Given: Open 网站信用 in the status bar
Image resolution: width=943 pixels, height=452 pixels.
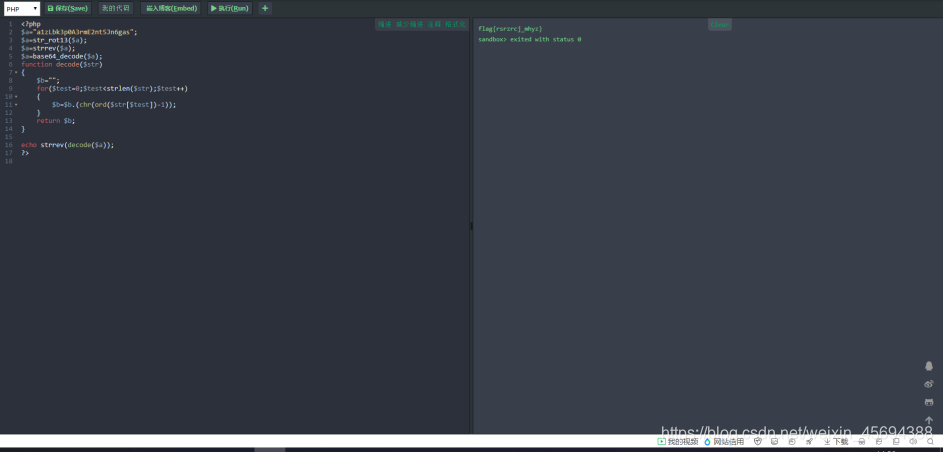Looking at the screenshot, I should [x=724, y=442].
